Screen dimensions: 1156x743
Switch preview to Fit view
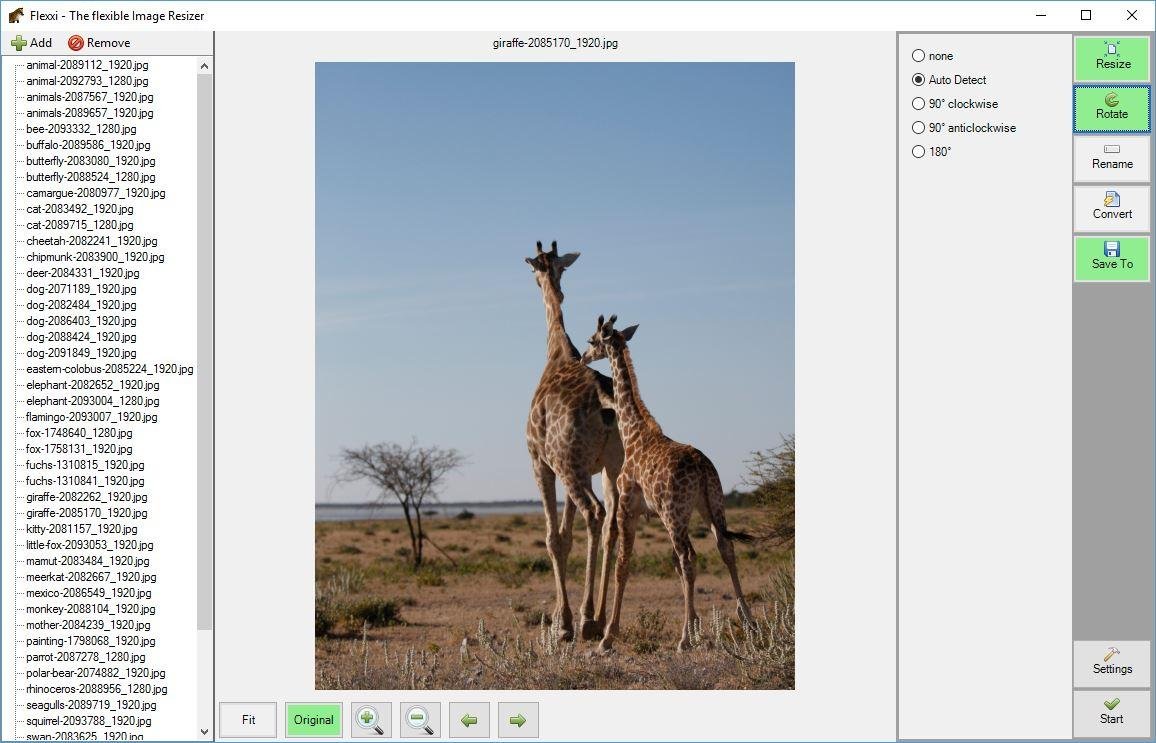point(248,719)
